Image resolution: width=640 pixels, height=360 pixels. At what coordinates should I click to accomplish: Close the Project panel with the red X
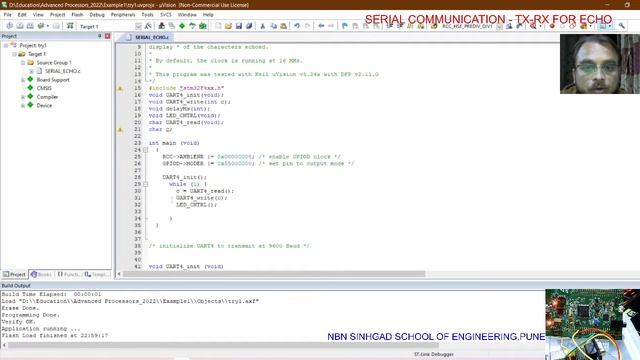[x=108, y=36]
